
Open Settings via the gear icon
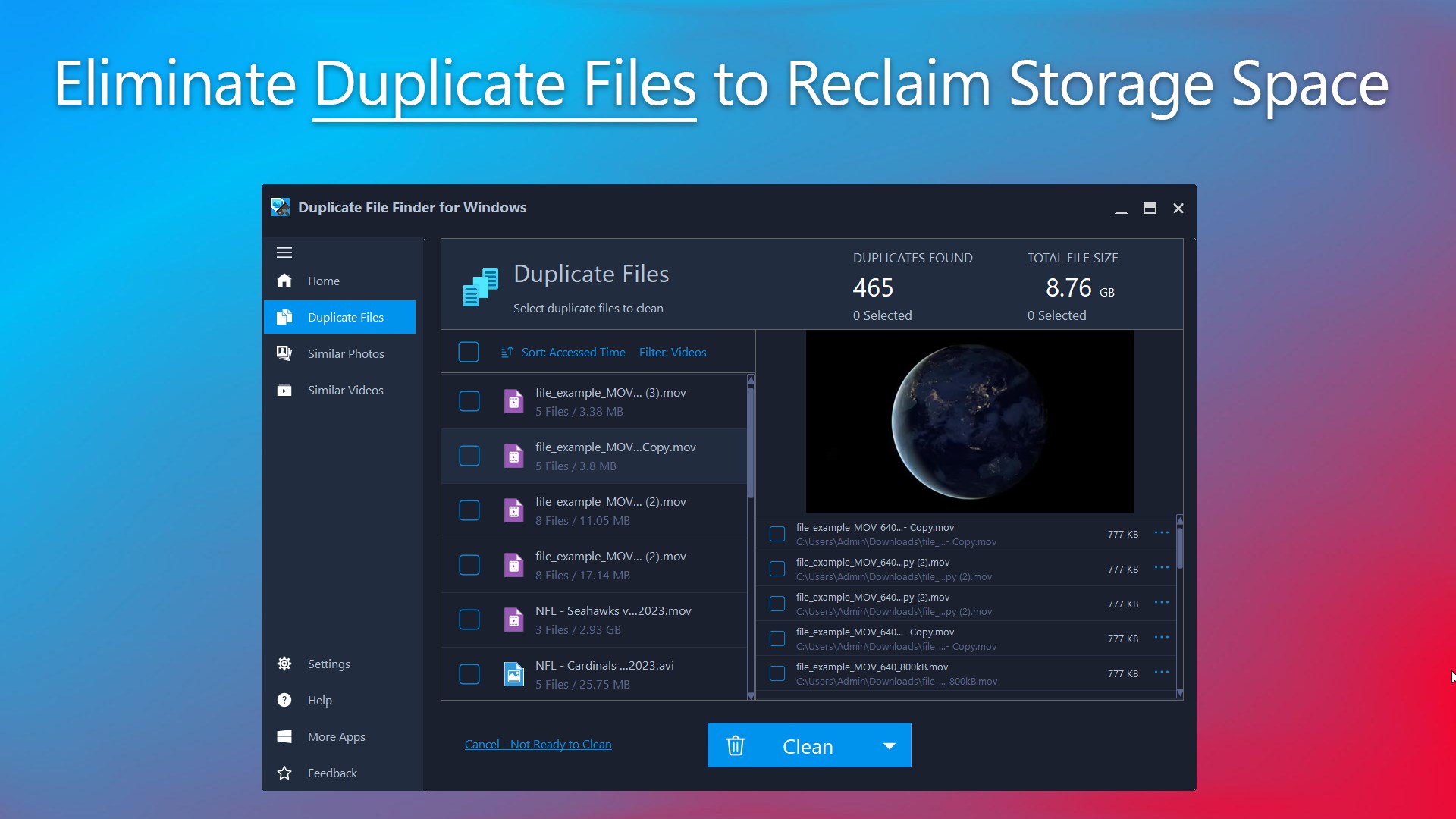pos(284,664)
